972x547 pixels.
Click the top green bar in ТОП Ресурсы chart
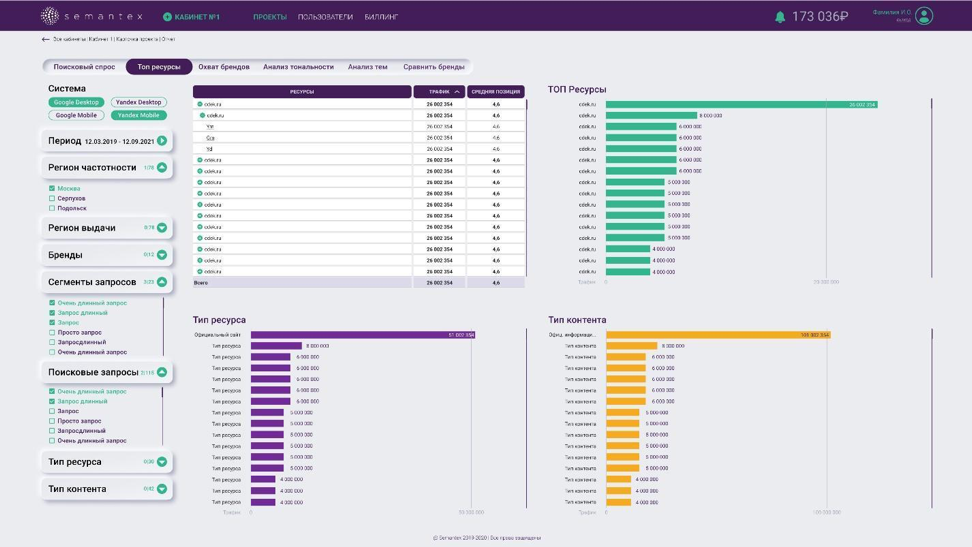740,104
